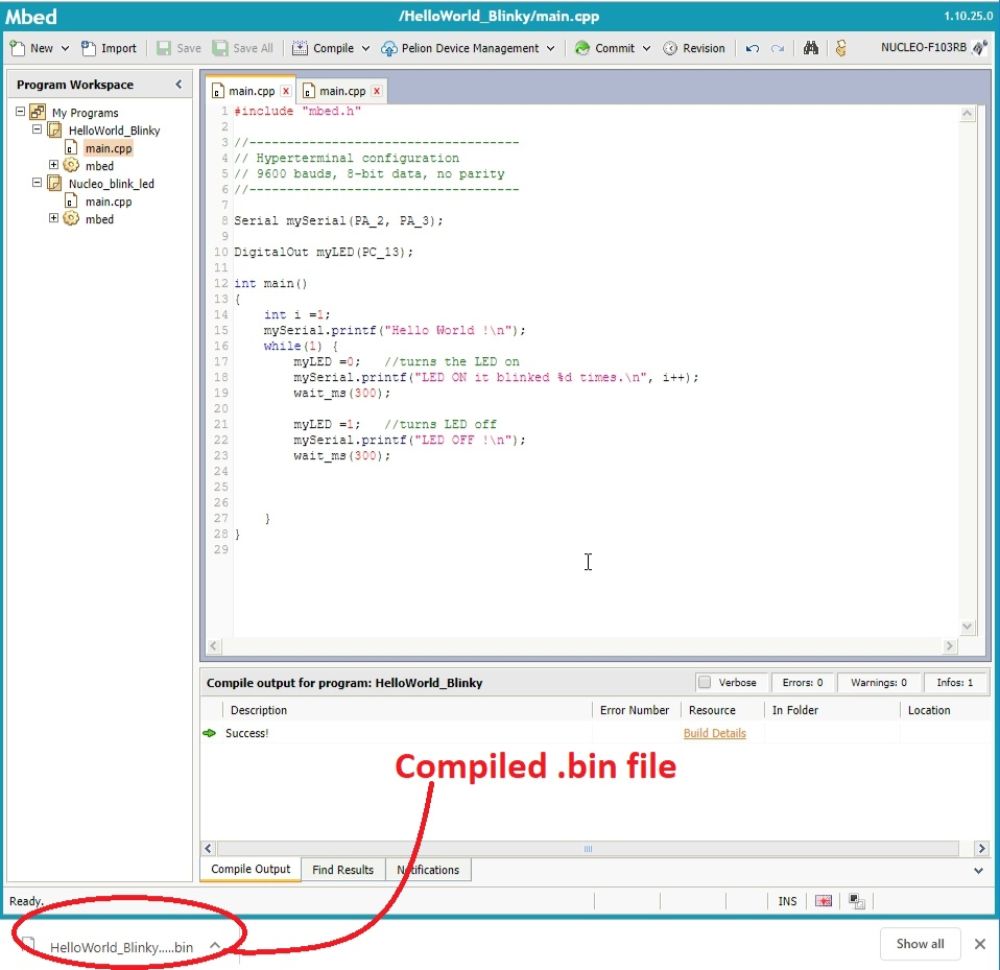Image resolution: width=1000 pixels, height=970 pixels.
Task: Open the Notifications tab
Action: [428, 870]
